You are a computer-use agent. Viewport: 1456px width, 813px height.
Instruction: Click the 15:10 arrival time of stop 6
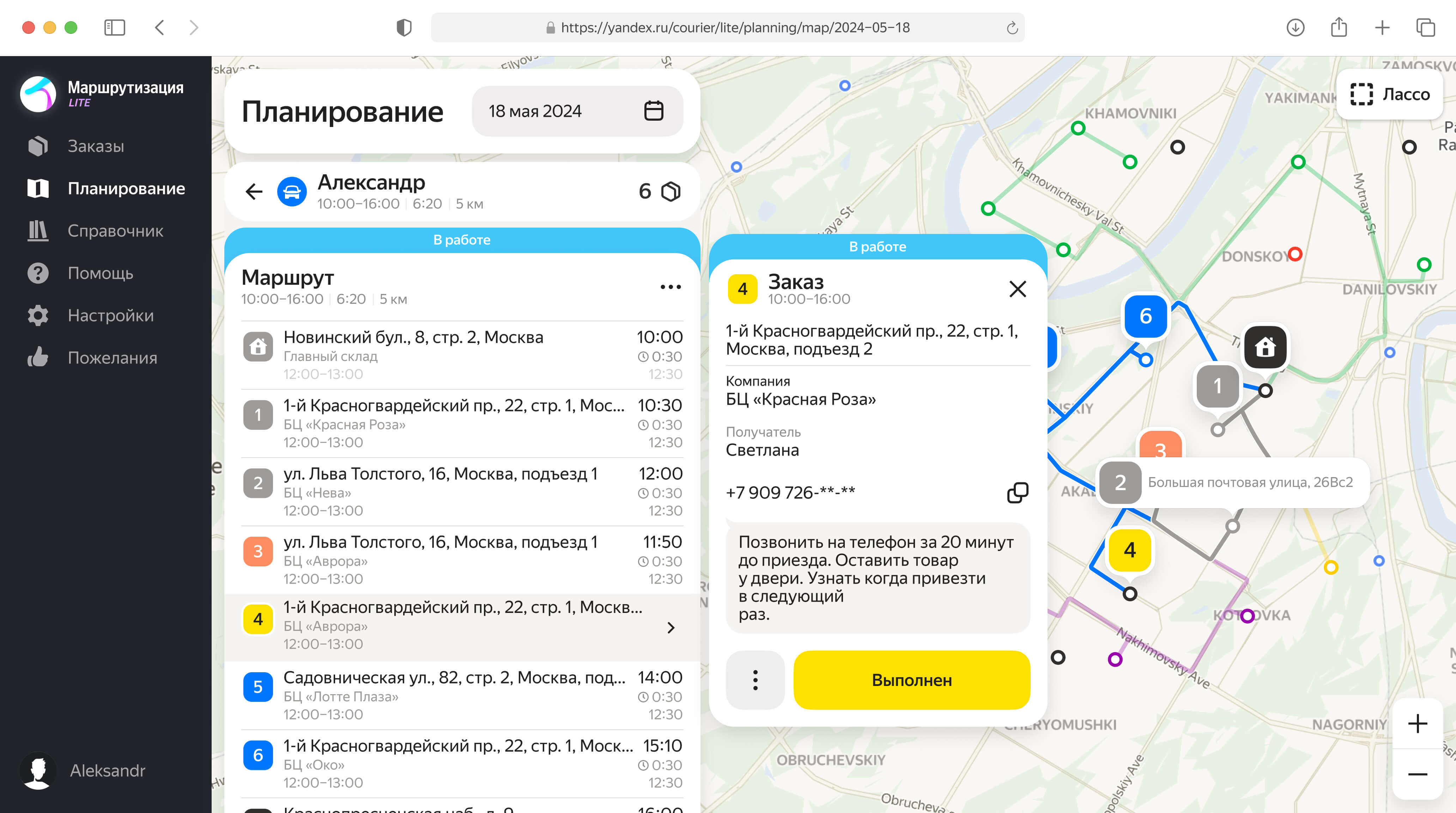point(662,746)
